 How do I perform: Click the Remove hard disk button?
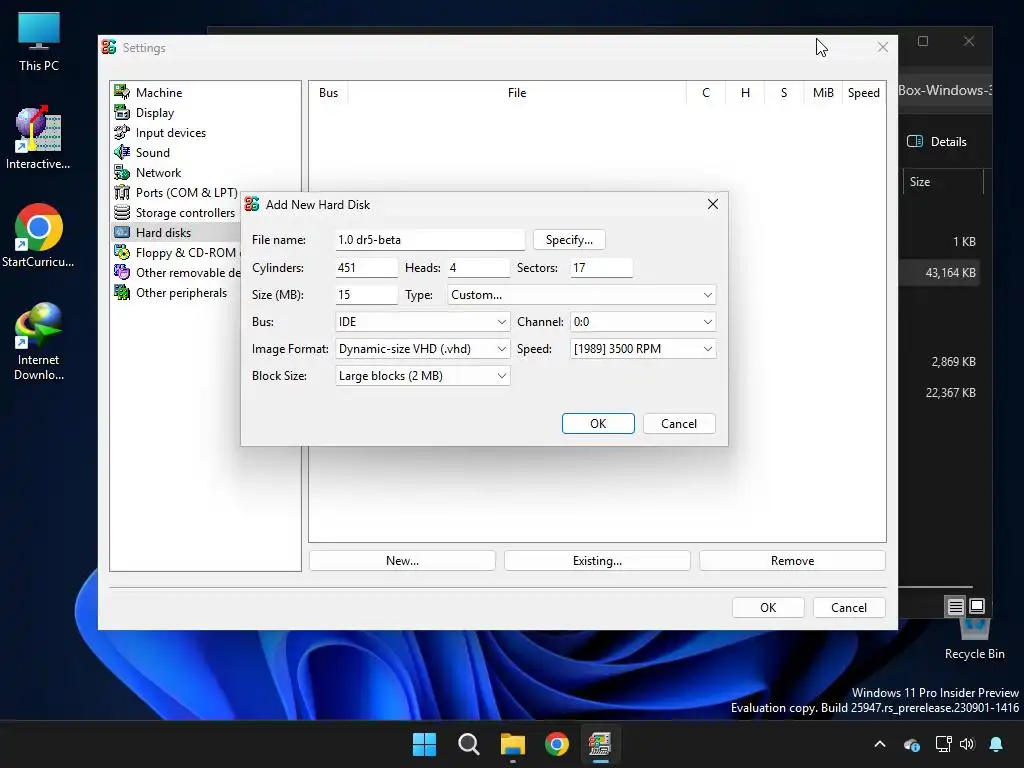(792, 561)
